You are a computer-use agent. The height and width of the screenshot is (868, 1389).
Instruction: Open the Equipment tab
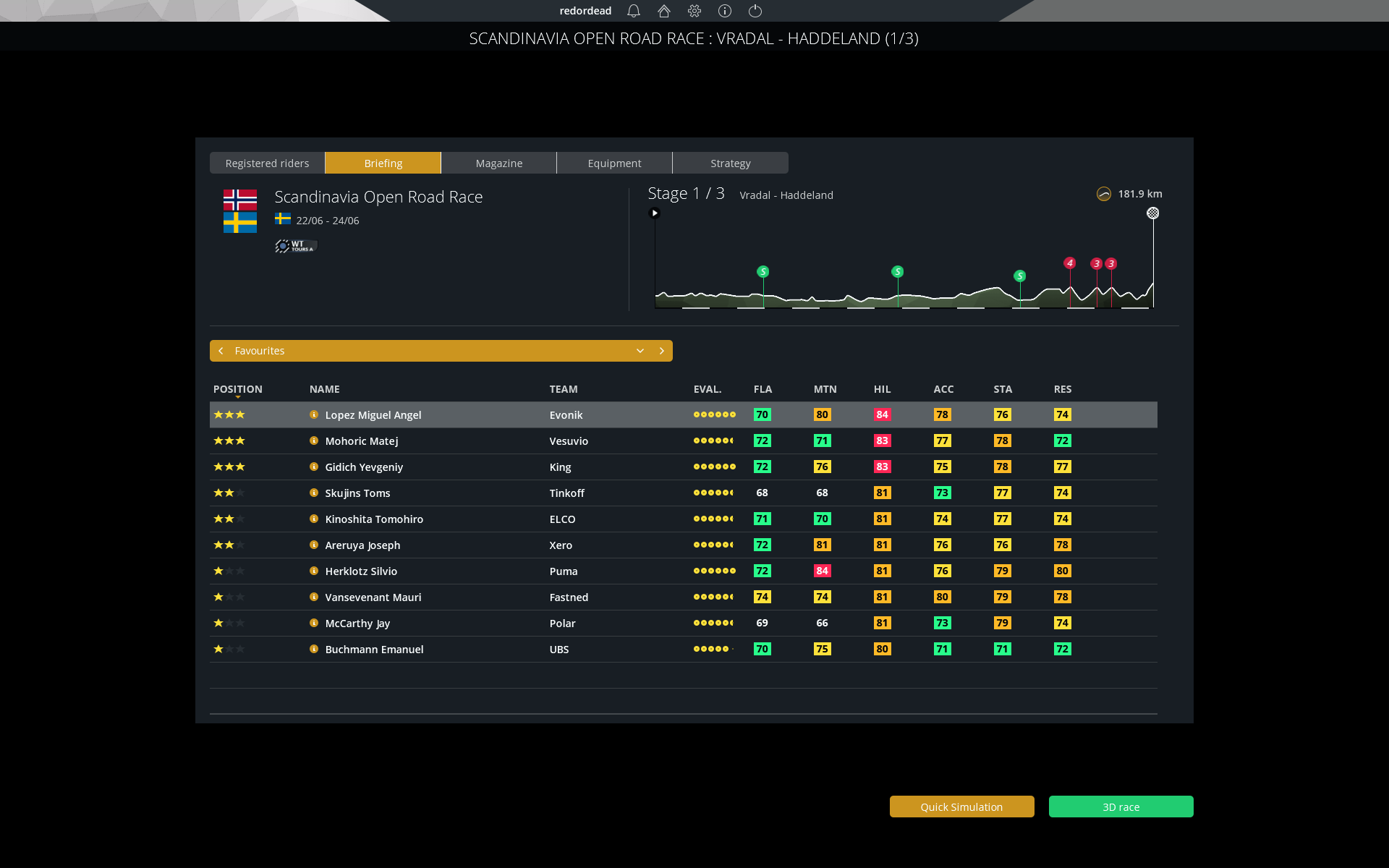click(x=614, y=163)
